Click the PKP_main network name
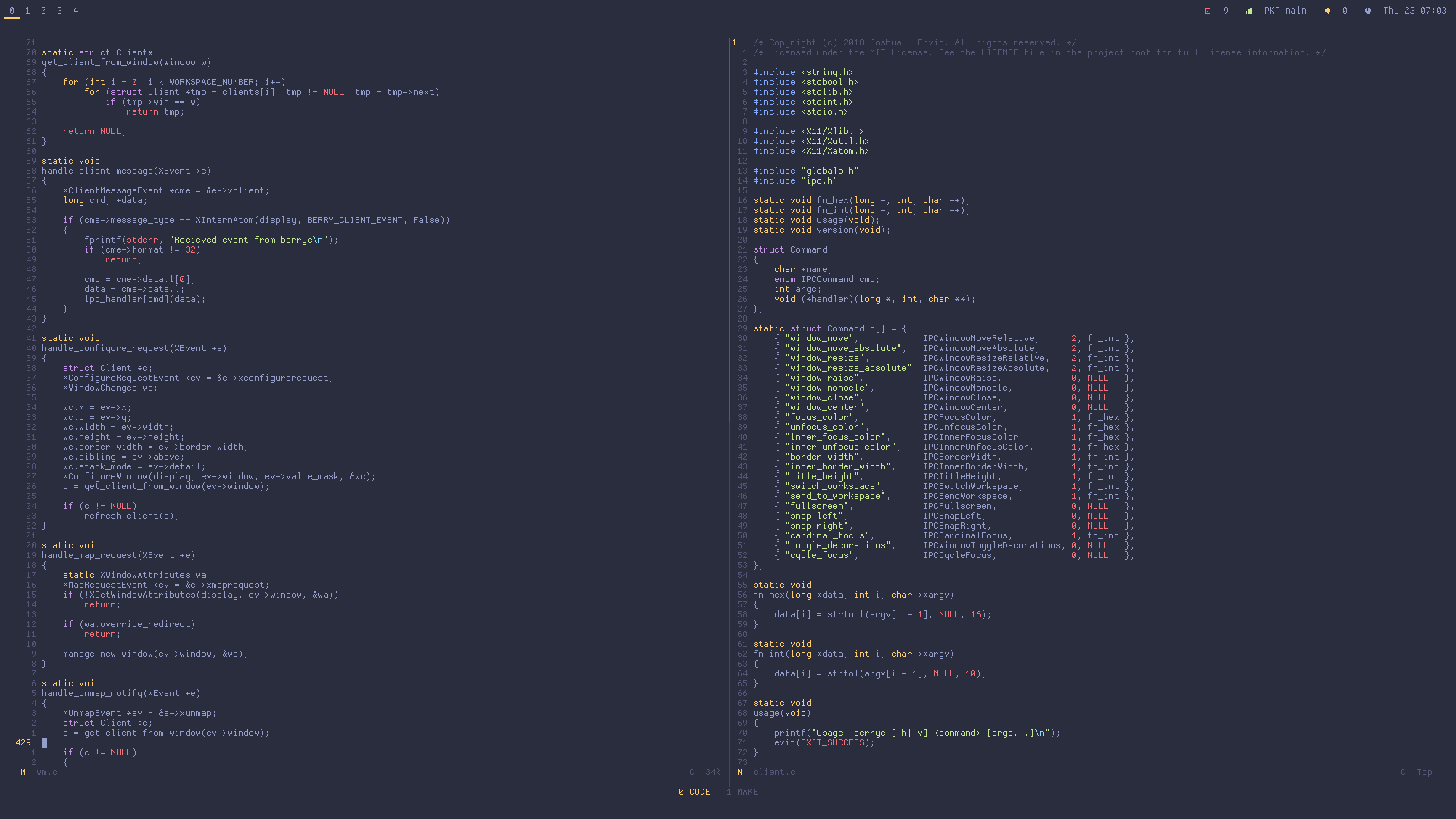 point(1285,11)
